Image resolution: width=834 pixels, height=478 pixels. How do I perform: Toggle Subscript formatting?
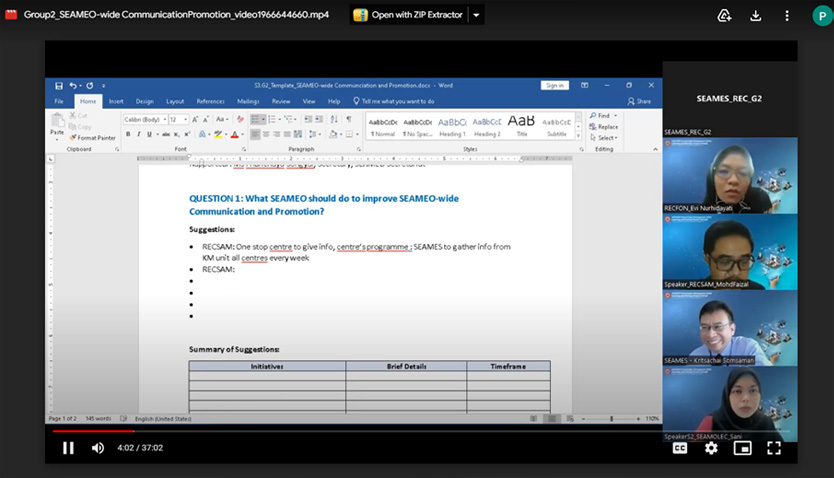[177, 135]
